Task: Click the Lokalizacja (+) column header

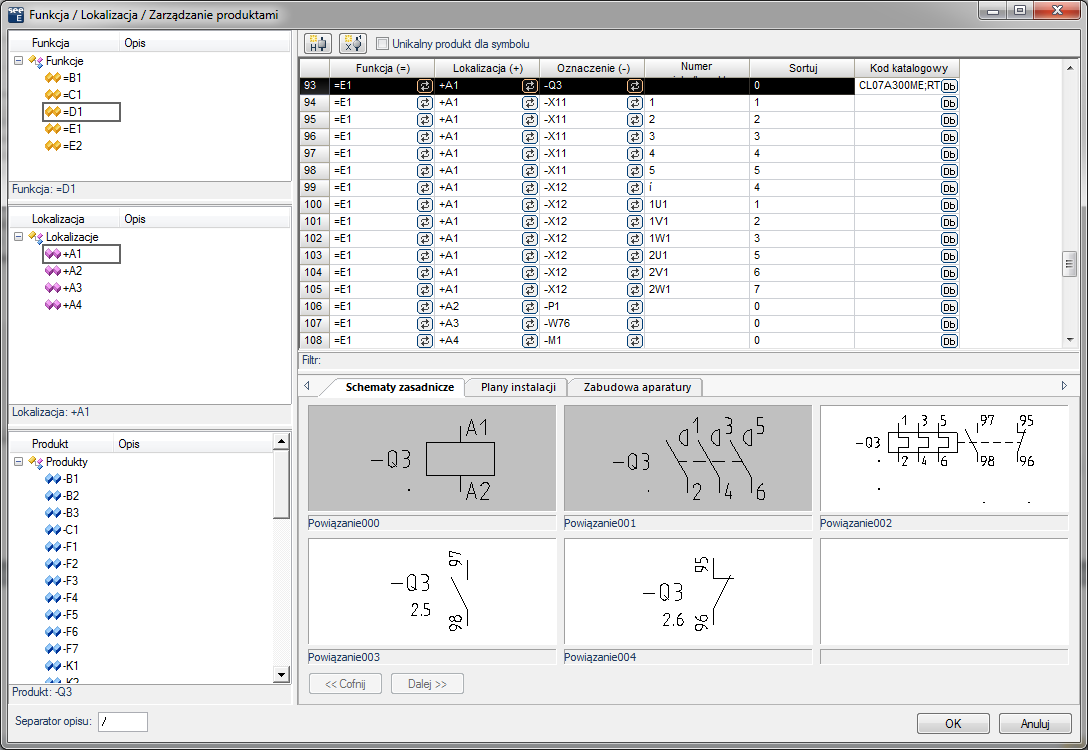Action: (487, 68)
